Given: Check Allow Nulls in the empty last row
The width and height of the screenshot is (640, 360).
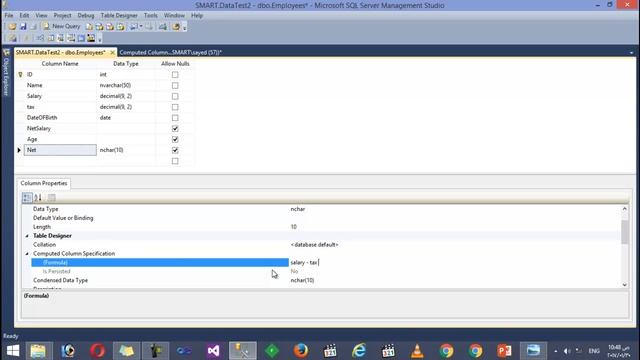Looking at the screenshot, I should point(175,161).
